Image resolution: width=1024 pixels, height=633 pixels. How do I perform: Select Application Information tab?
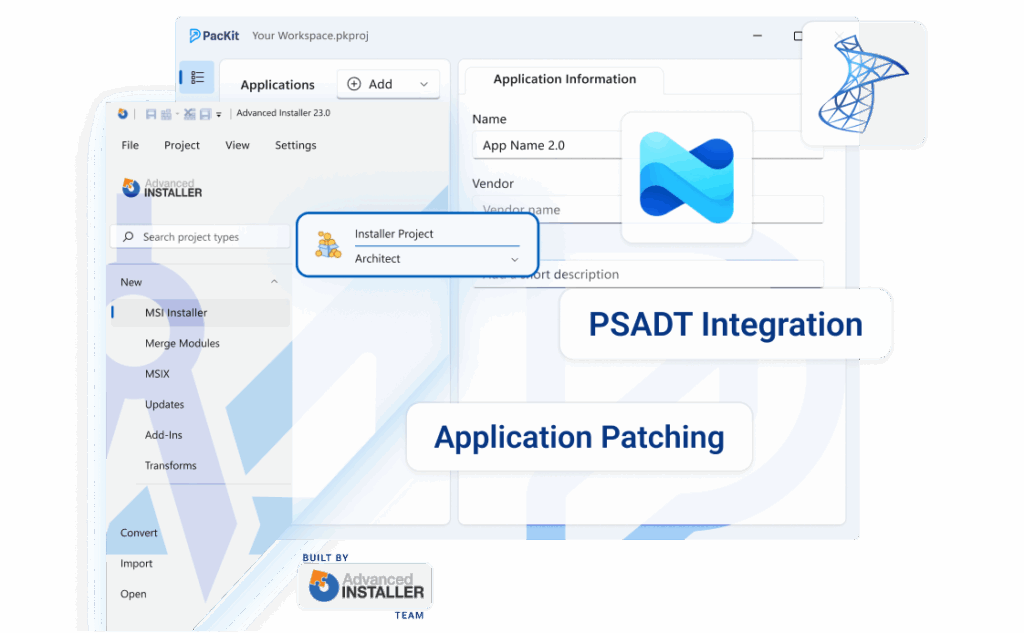click(564, 79)
